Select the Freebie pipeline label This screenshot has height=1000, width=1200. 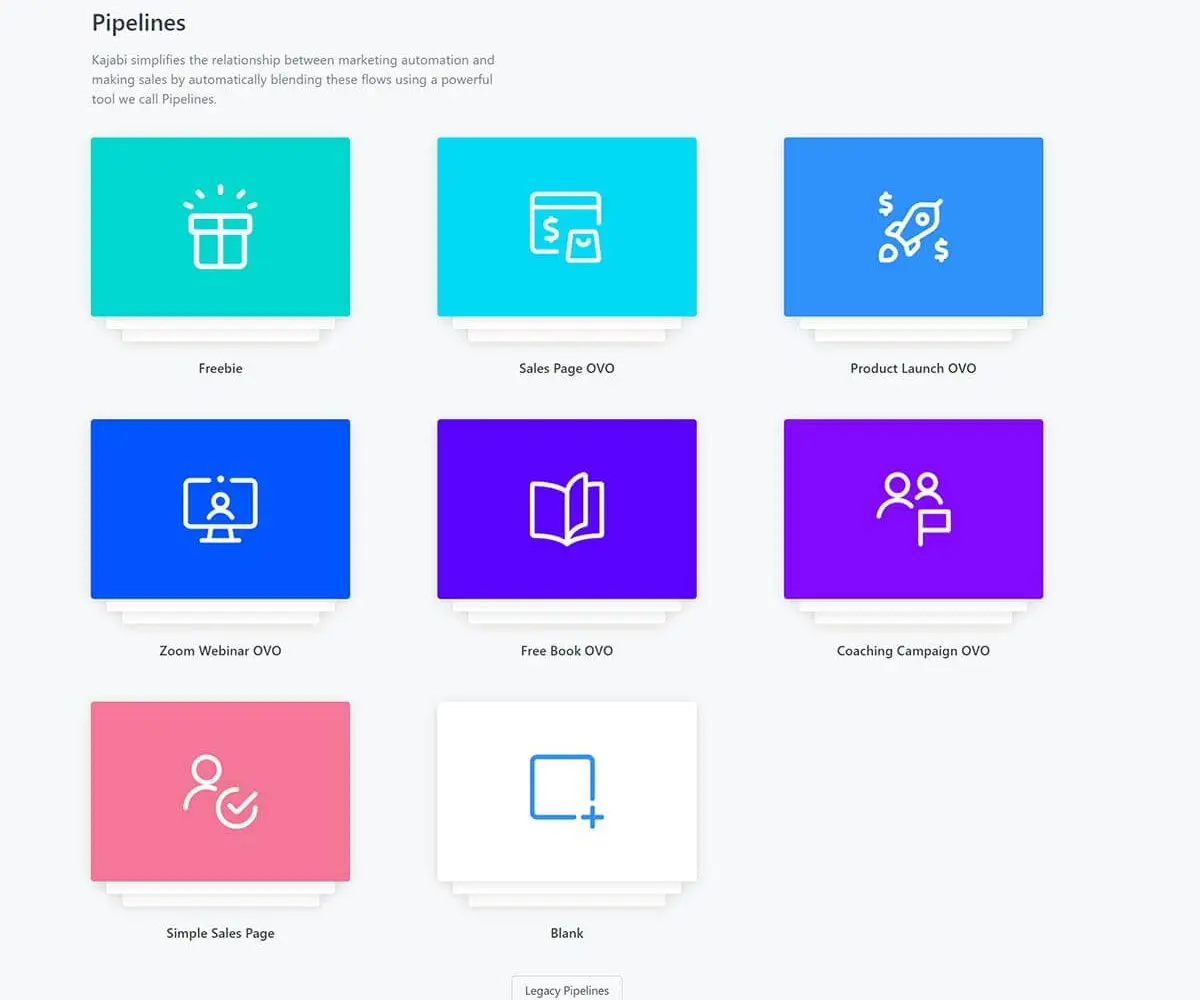[x=220, y=368]
